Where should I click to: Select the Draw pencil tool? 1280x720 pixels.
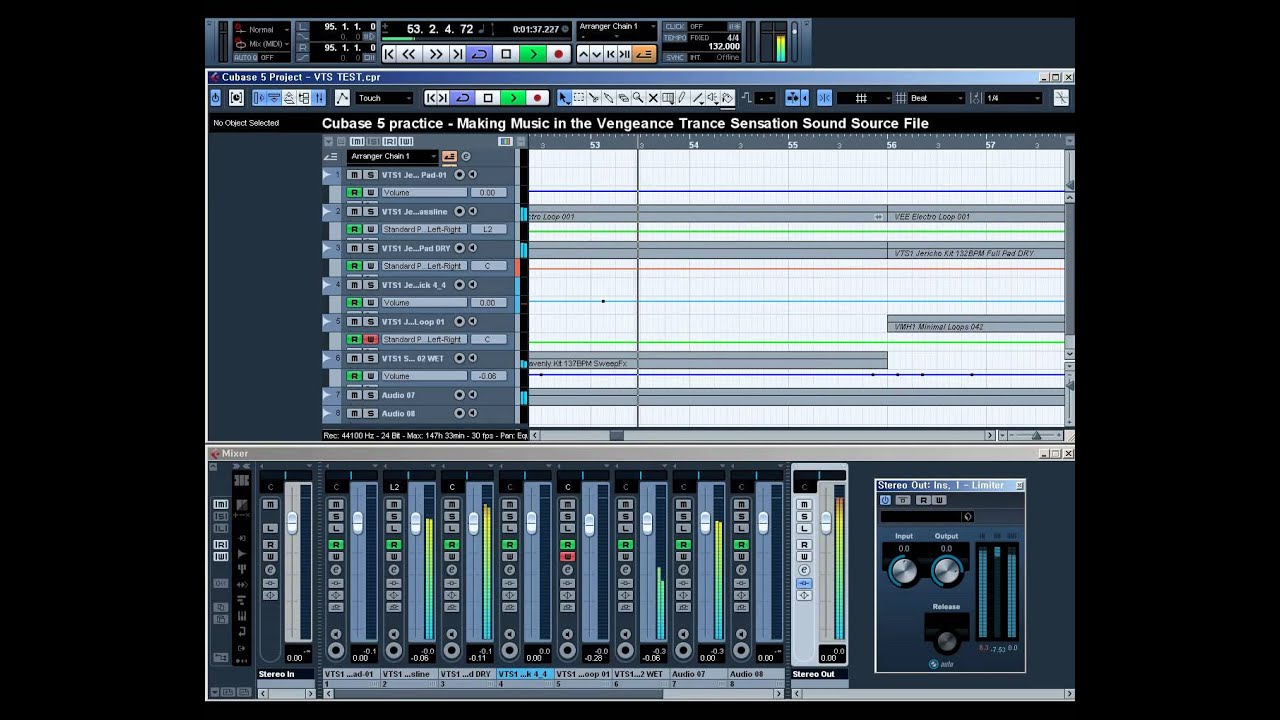click(682, 98)
